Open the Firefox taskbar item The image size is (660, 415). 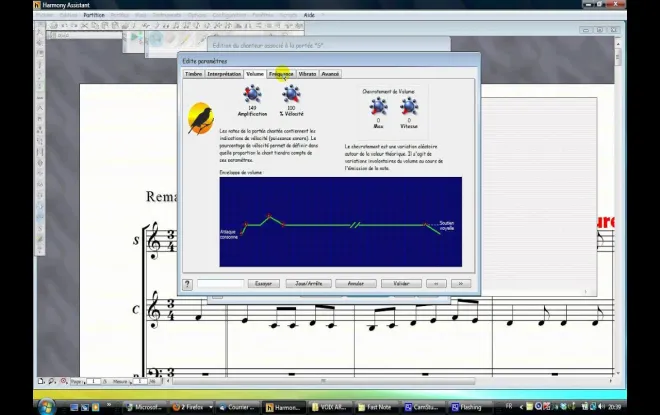click(x=191, y=407)
